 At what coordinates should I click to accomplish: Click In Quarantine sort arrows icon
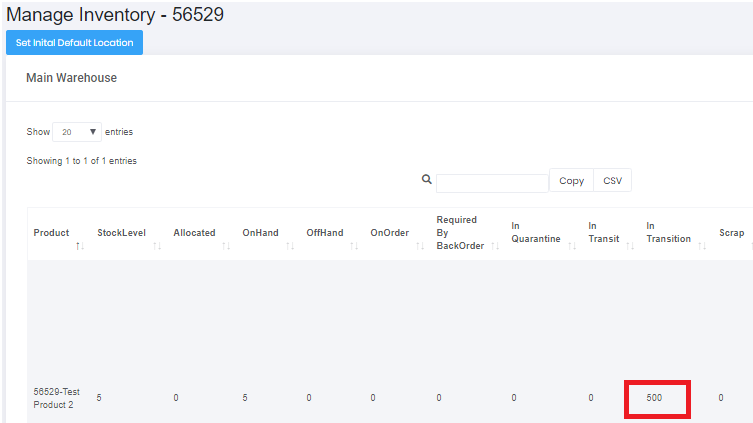tap(572, 246)
